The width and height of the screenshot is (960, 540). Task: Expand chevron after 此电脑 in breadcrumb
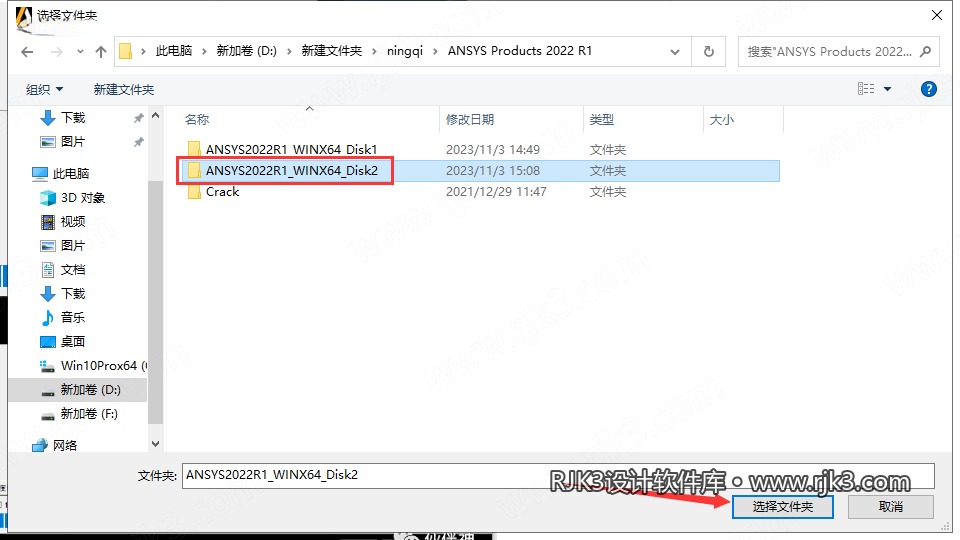pos(204,51)
